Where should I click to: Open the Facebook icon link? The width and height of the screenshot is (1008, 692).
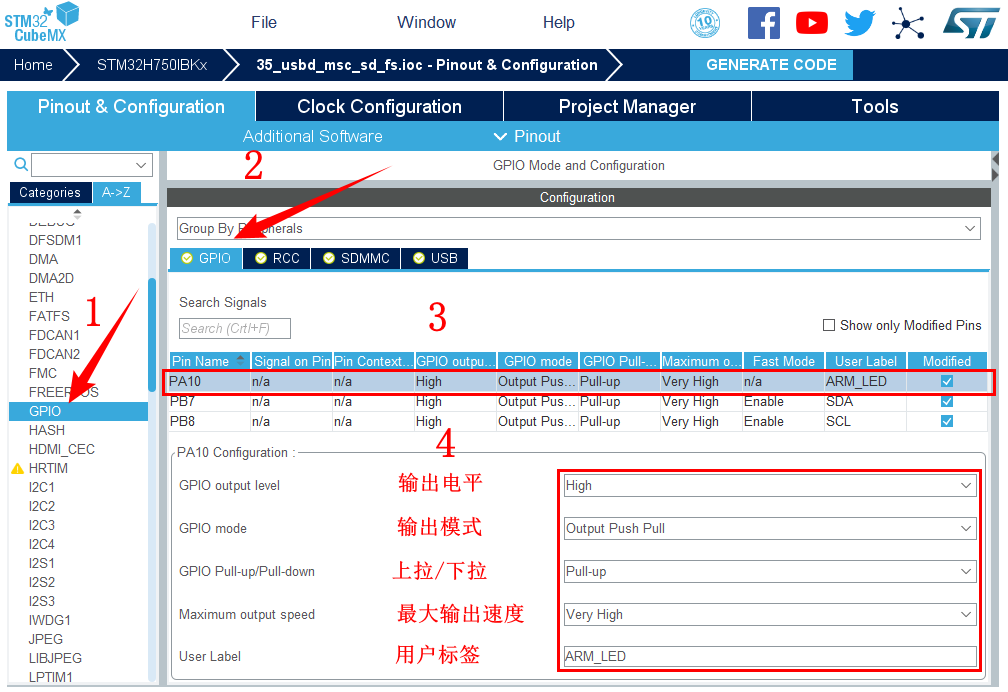[764, 23]
